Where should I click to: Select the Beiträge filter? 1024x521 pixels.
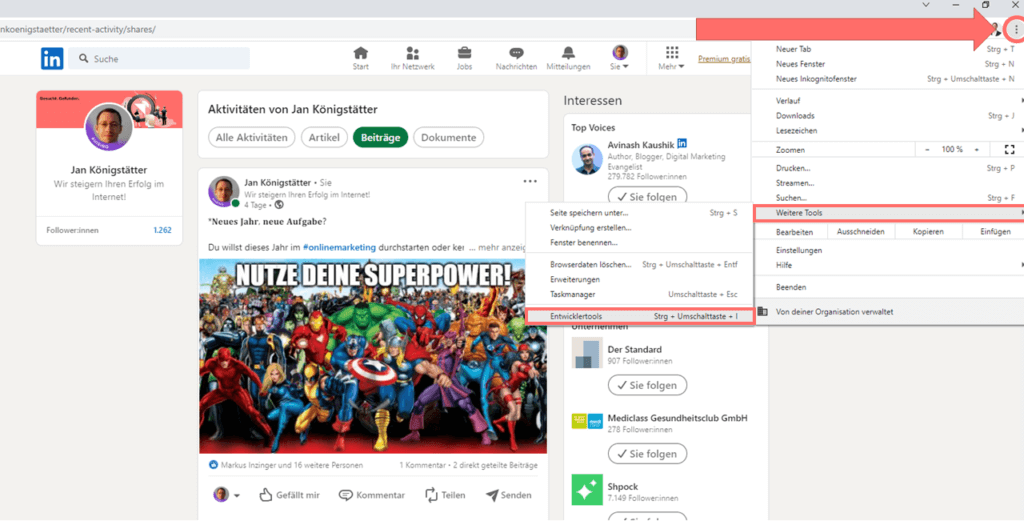(380, 138)
